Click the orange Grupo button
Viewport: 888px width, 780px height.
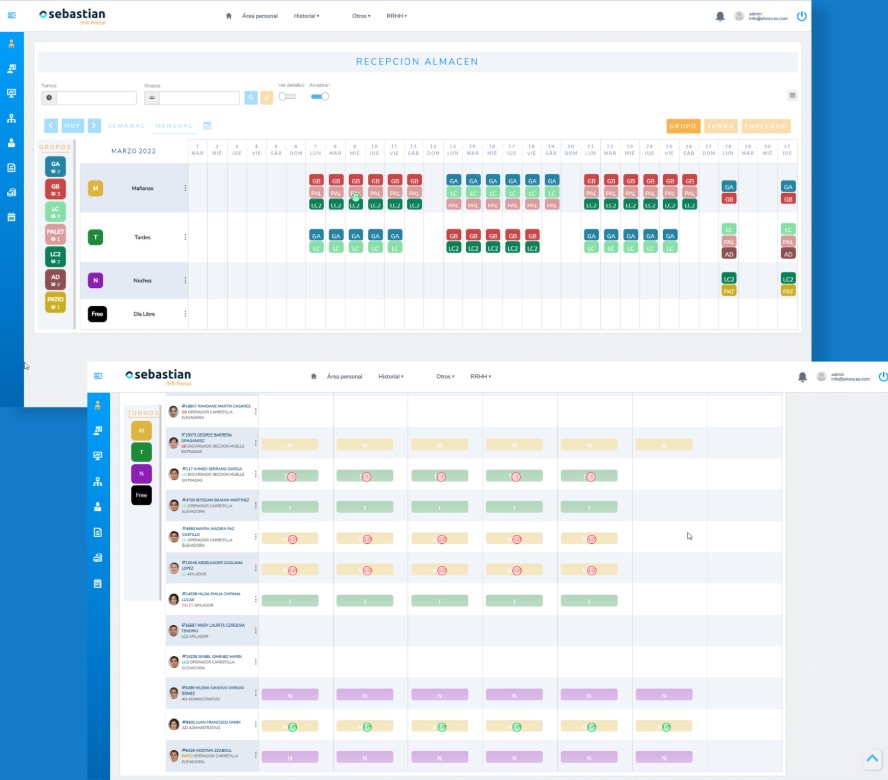[683, 126]
